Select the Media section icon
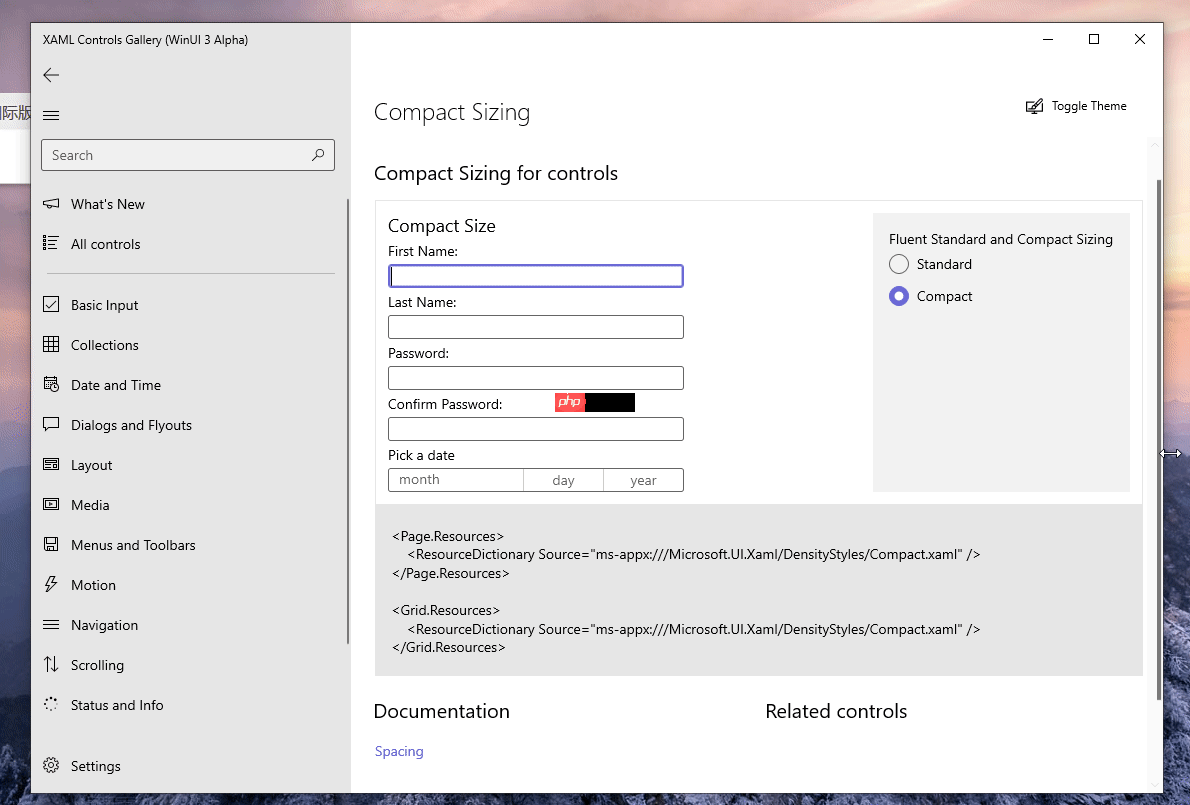The height and width of the screenshot is (805, 1190). pos(51,504)
